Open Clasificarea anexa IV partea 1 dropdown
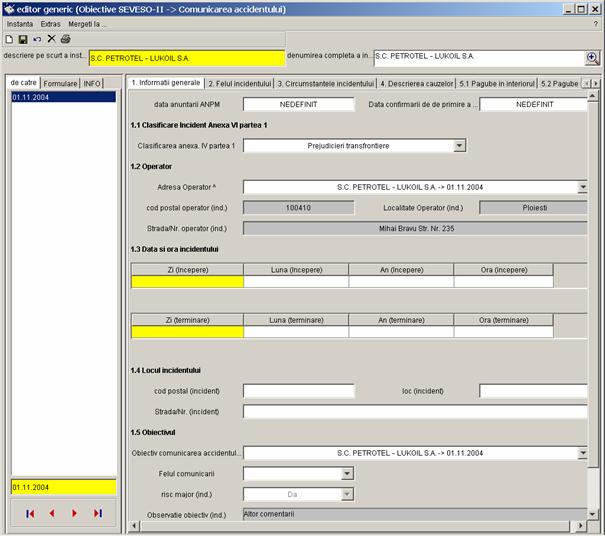This screenshot has width=605, height=536. [459, 146]
